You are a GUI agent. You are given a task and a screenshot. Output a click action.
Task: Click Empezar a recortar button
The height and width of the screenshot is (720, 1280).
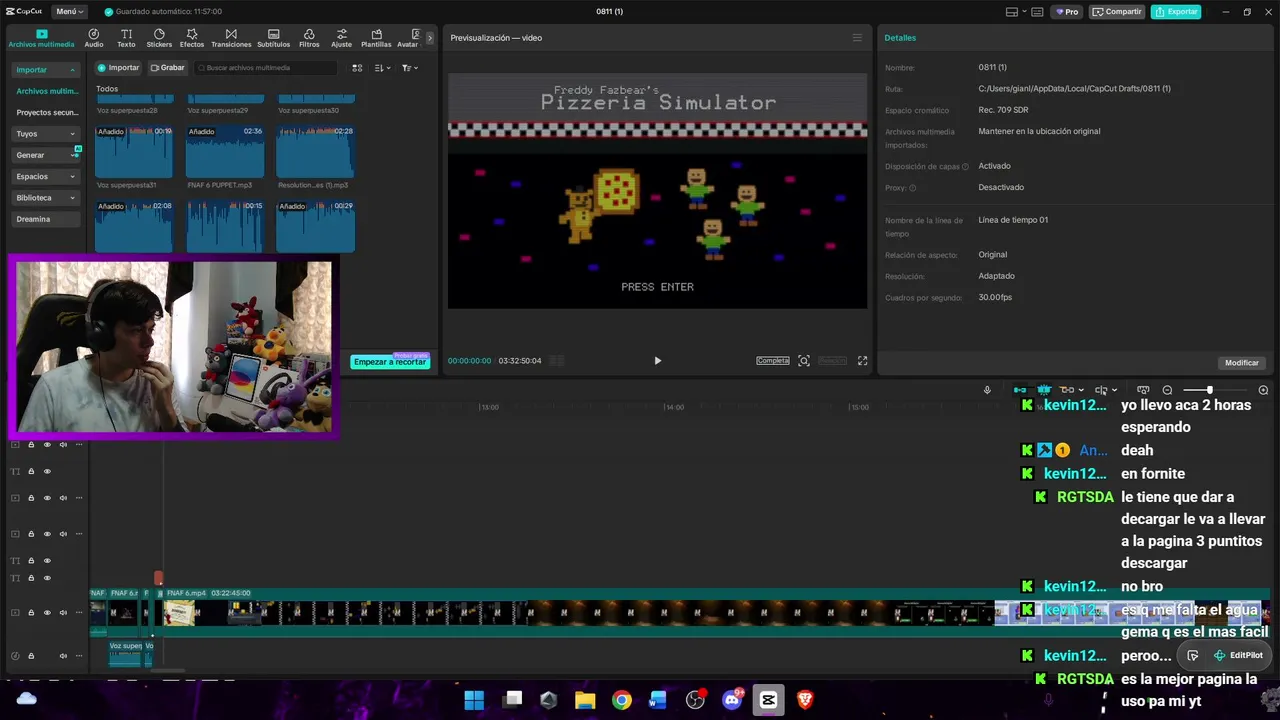tap(390, 362)
